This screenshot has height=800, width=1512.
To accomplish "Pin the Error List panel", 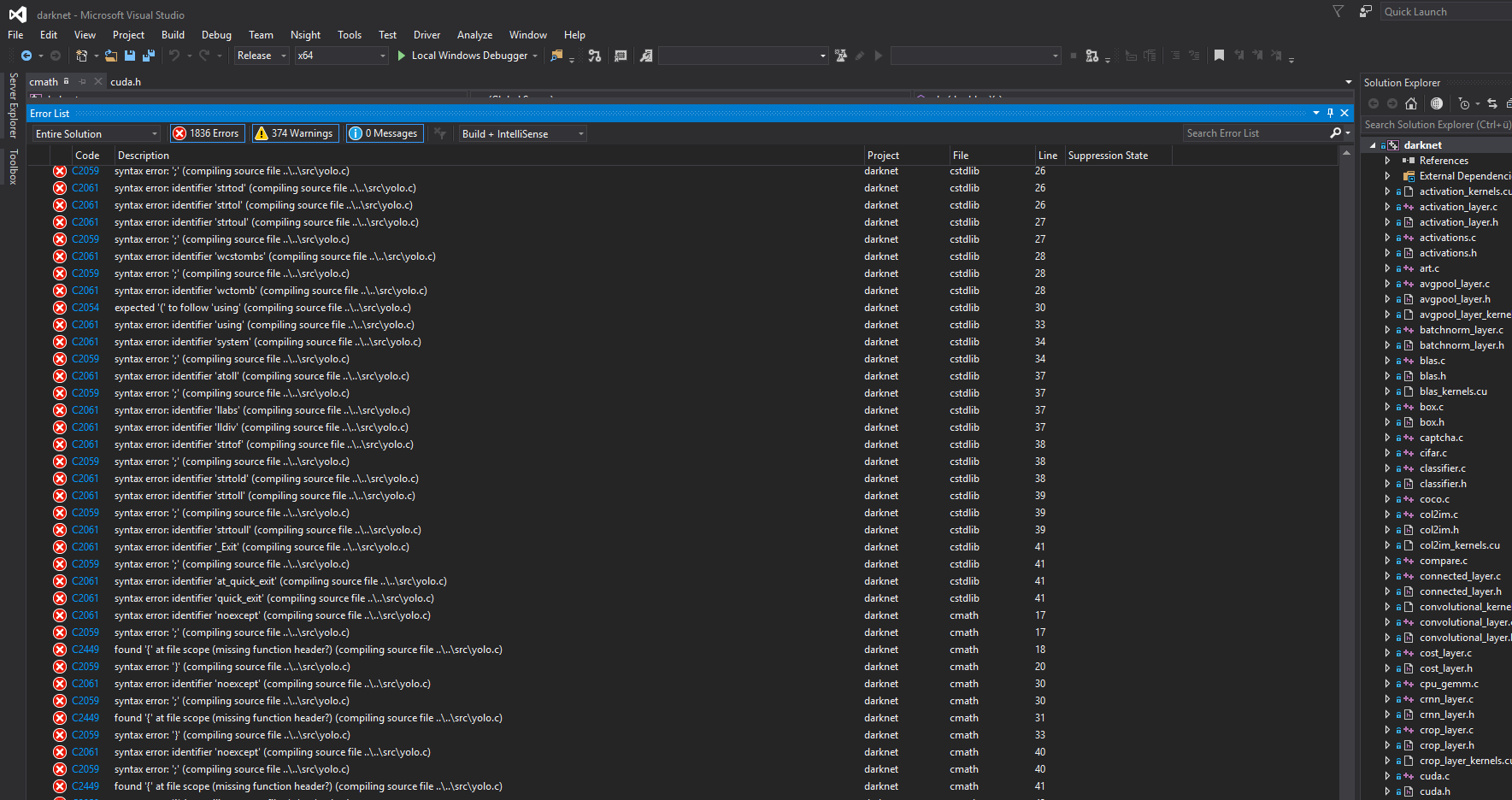I will click(1330, 113).
